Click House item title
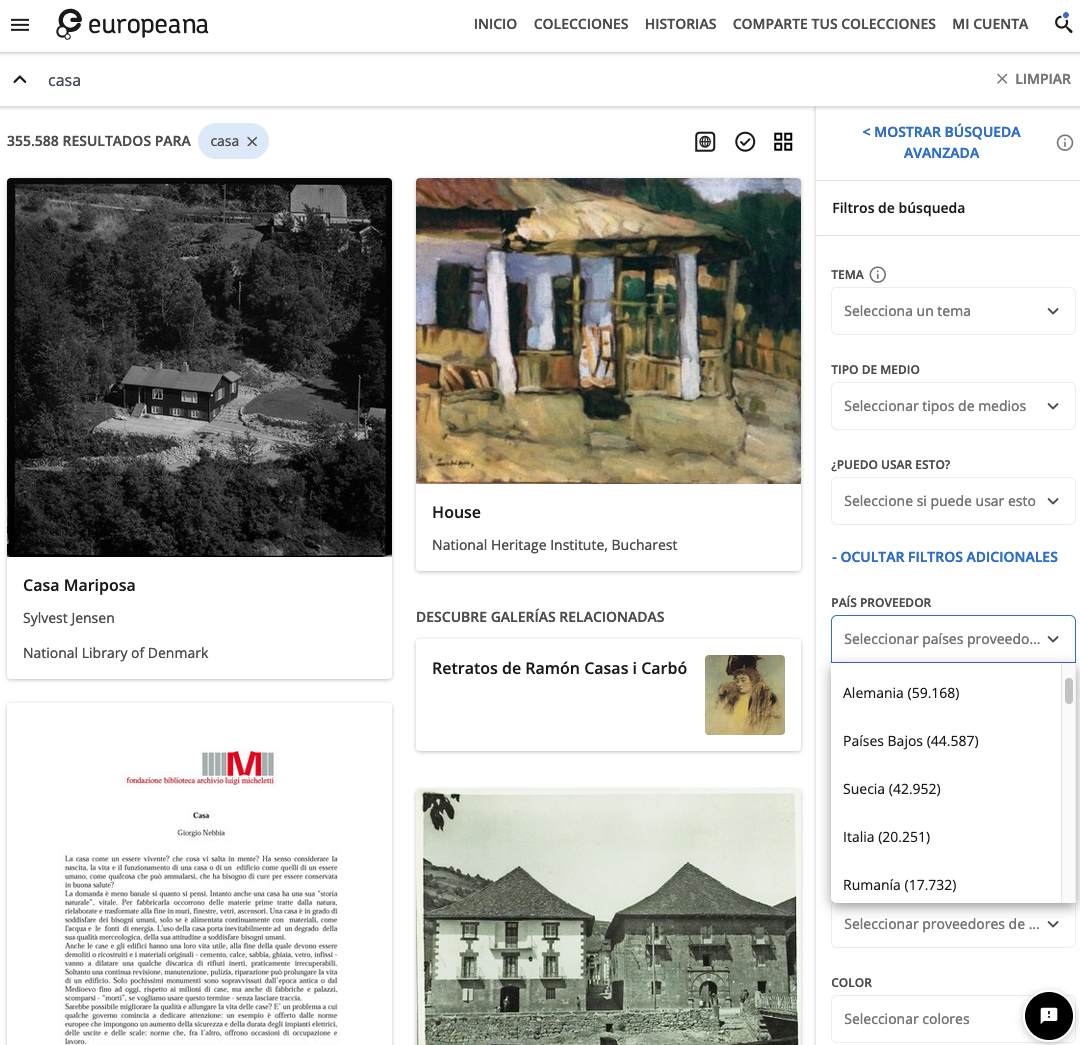 456,513
